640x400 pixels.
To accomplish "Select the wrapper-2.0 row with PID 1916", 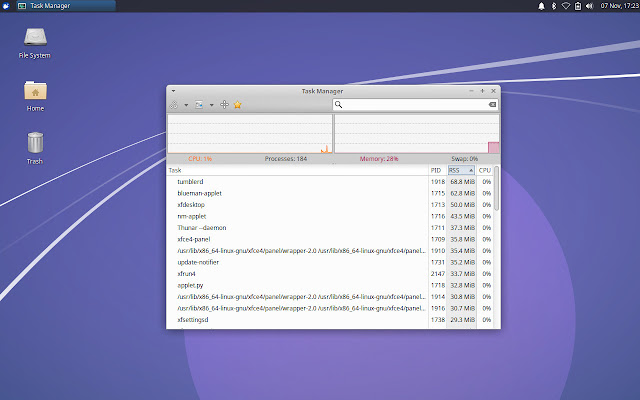I will pyautogui.click(x=330, y=308).
